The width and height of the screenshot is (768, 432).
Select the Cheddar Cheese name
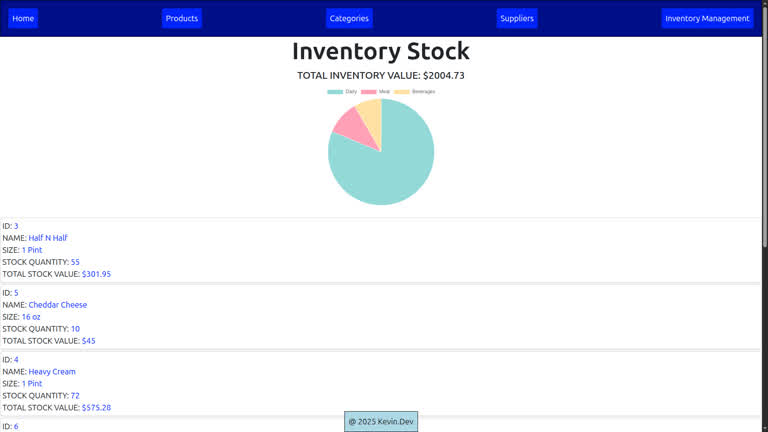click(58, 305)
